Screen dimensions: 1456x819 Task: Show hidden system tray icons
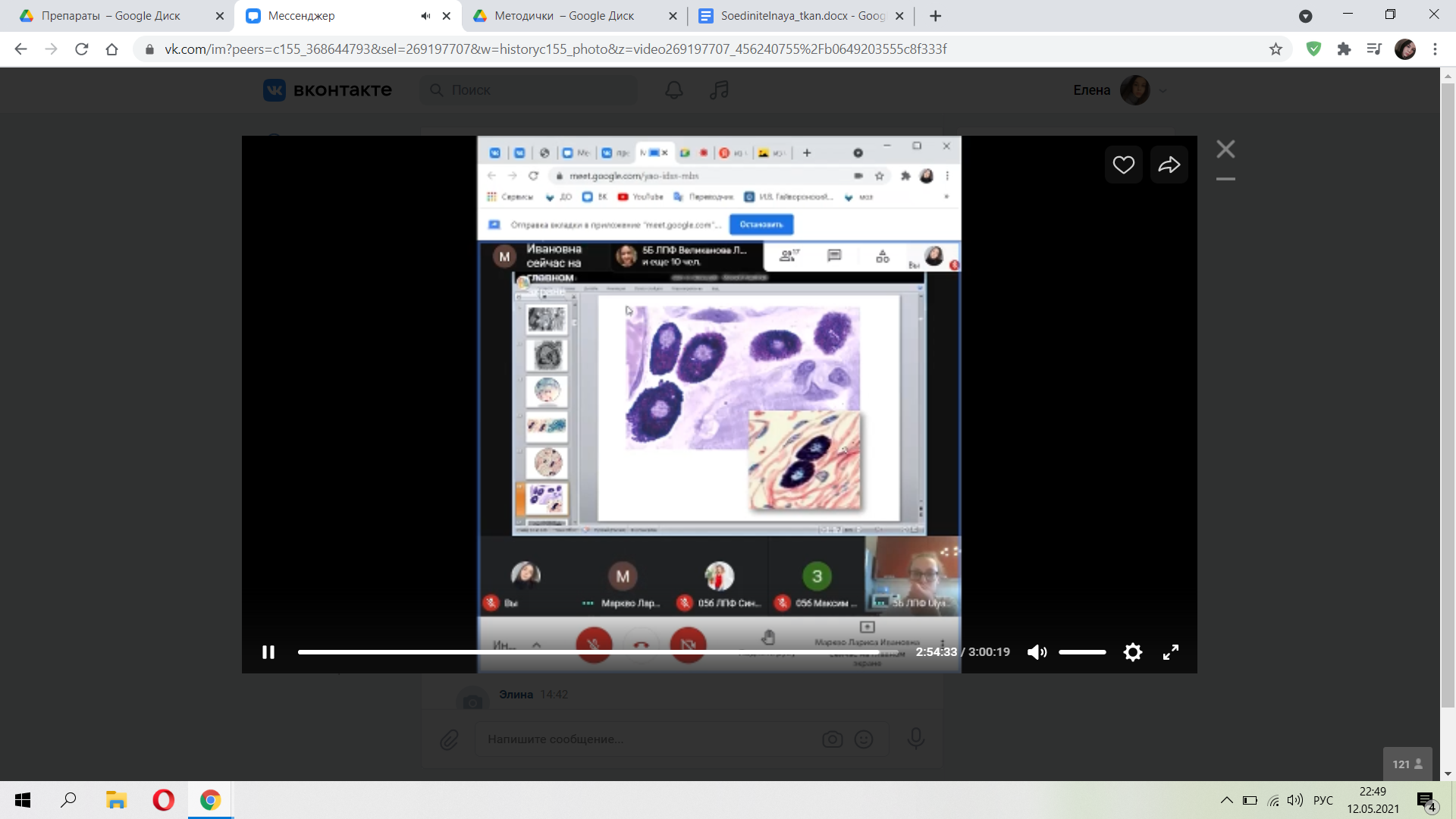coord(1226,800)
